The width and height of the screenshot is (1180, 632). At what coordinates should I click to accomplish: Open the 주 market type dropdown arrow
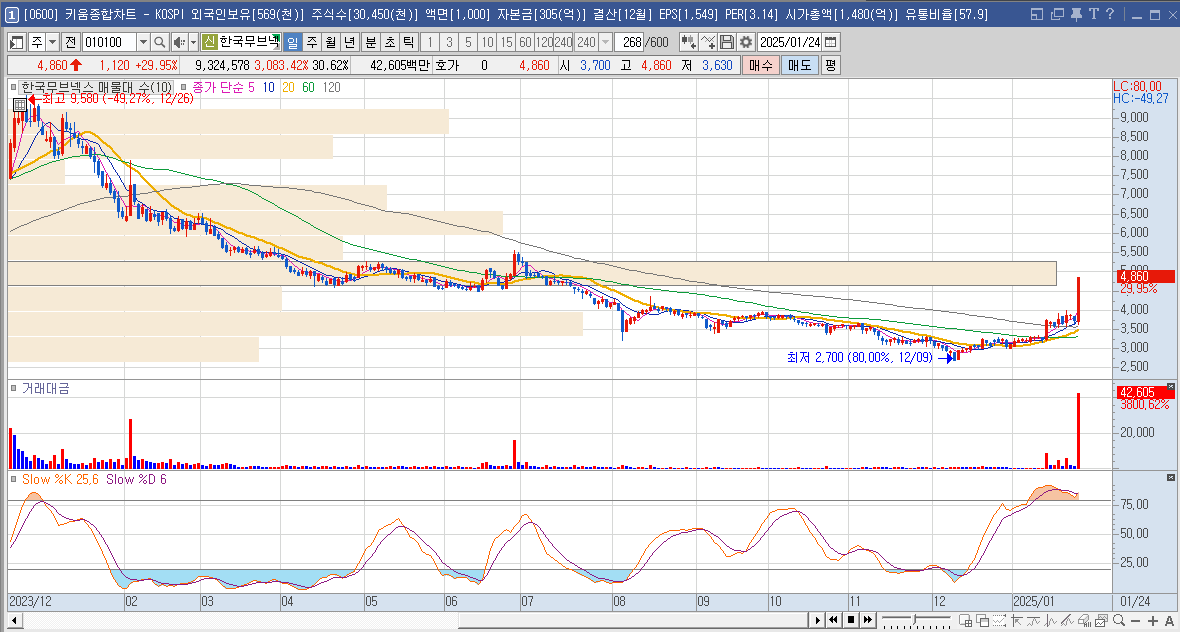pyautogui.click(x=53, y=42)
